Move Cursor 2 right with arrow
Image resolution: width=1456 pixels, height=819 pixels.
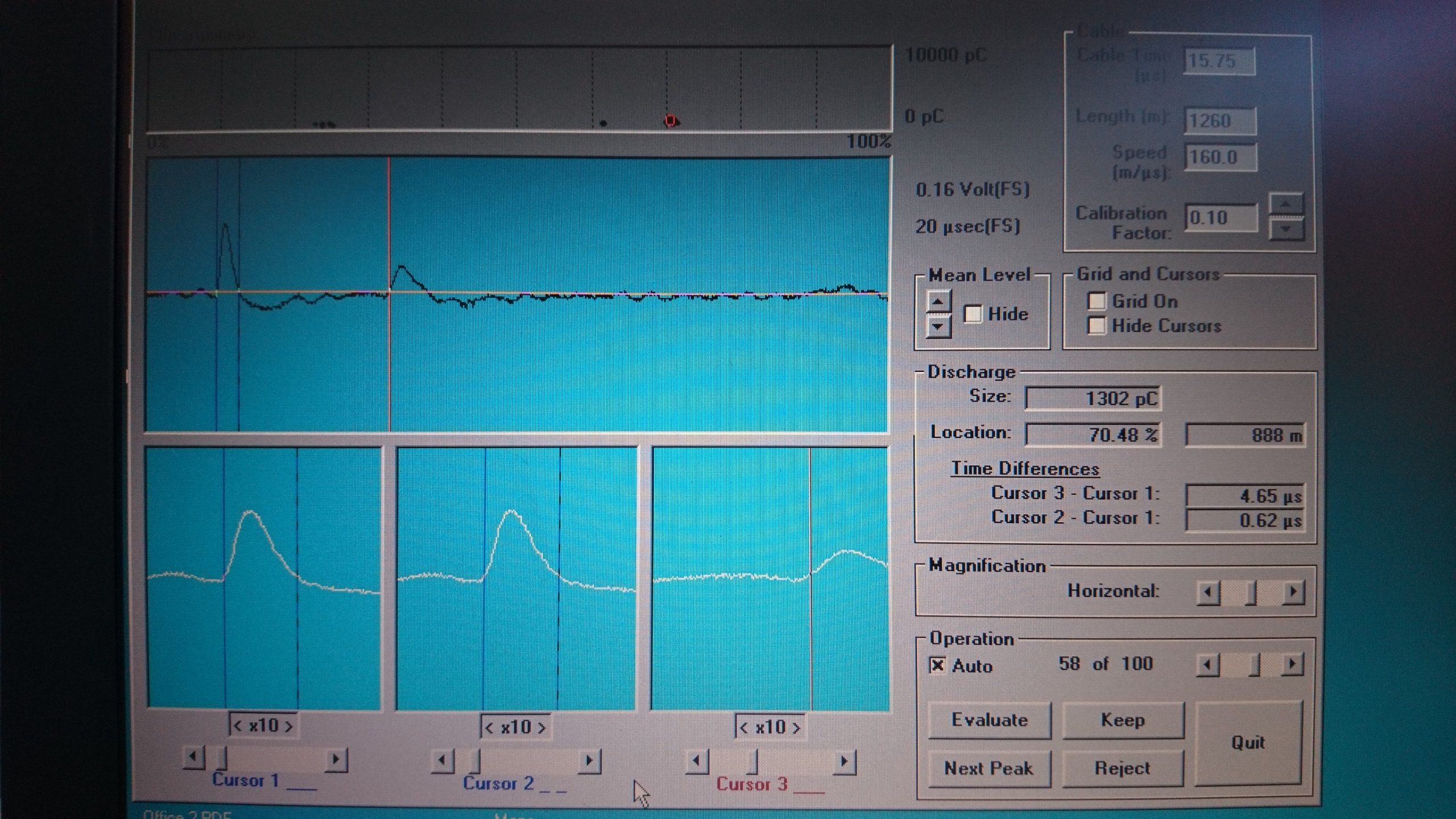tap(590, 760)
